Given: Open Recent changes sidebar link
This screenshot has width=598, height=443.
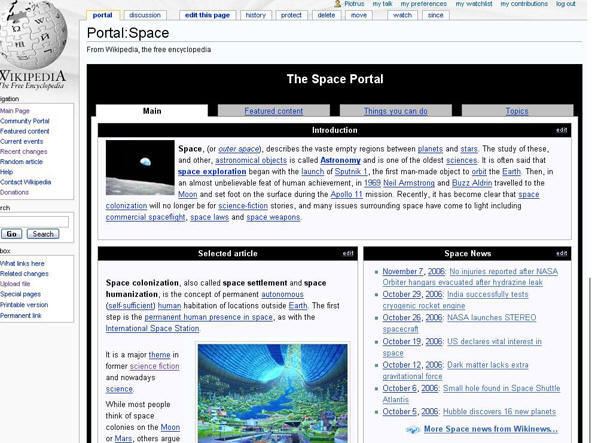Looking at the screenshot, I should (x=24, y=152).
